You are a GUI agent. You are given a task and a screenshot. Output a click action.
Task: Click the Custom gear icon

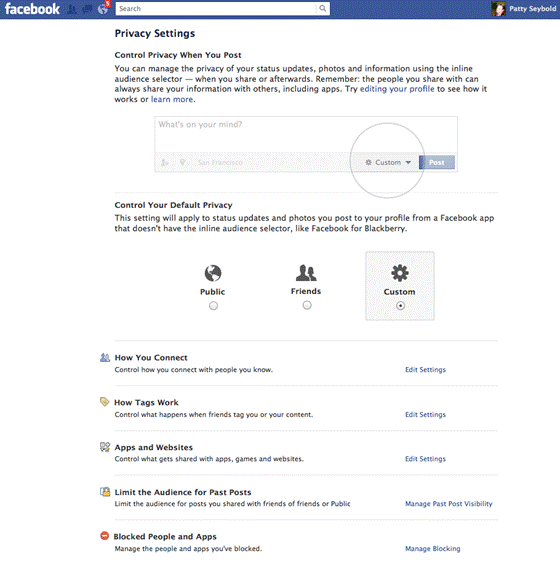click(x=400, y=273)
